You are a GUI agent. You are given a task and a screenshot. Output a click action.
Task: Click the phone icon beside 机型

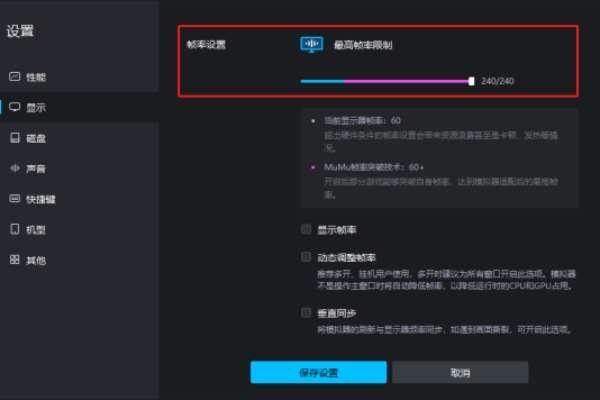coord(15,229)
